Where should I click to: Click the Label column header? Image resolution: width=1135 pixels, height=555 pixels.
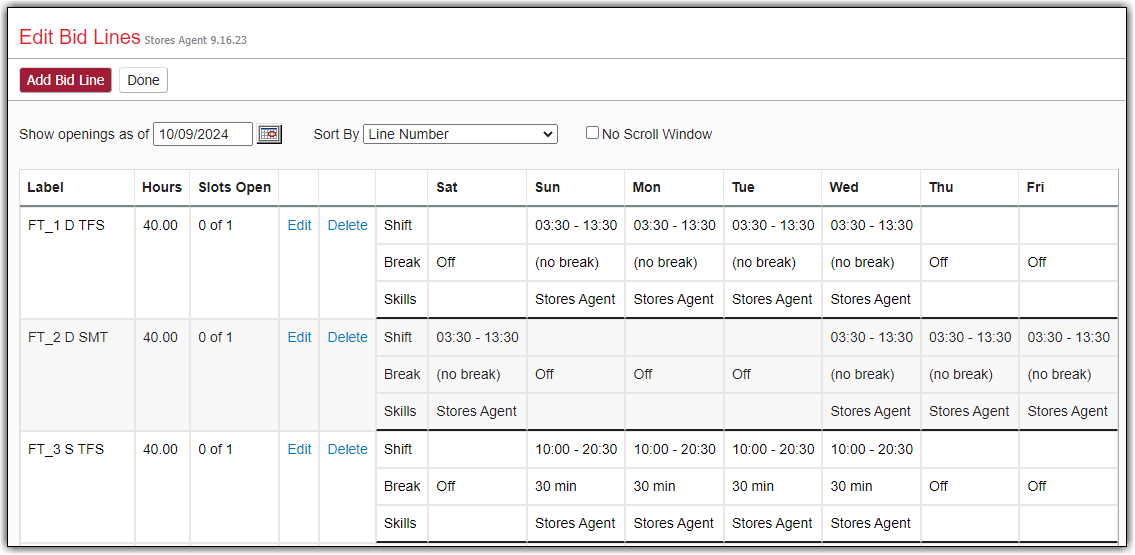(45, 187)
